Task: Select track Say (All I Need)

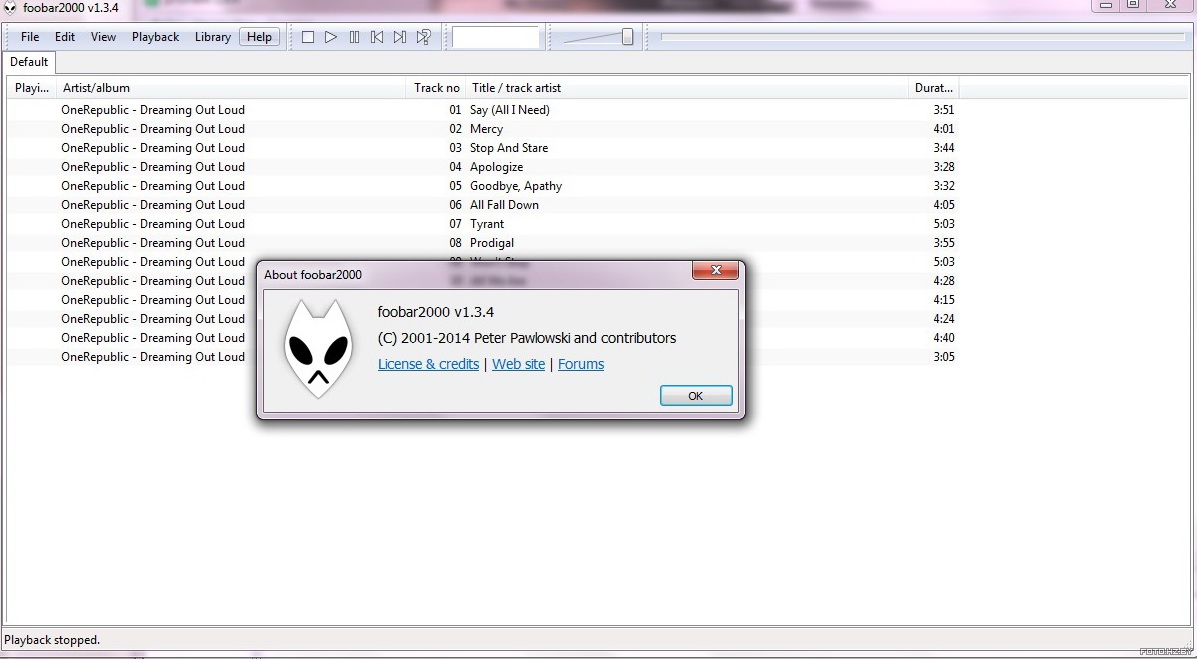Action: tap(509, 110)
